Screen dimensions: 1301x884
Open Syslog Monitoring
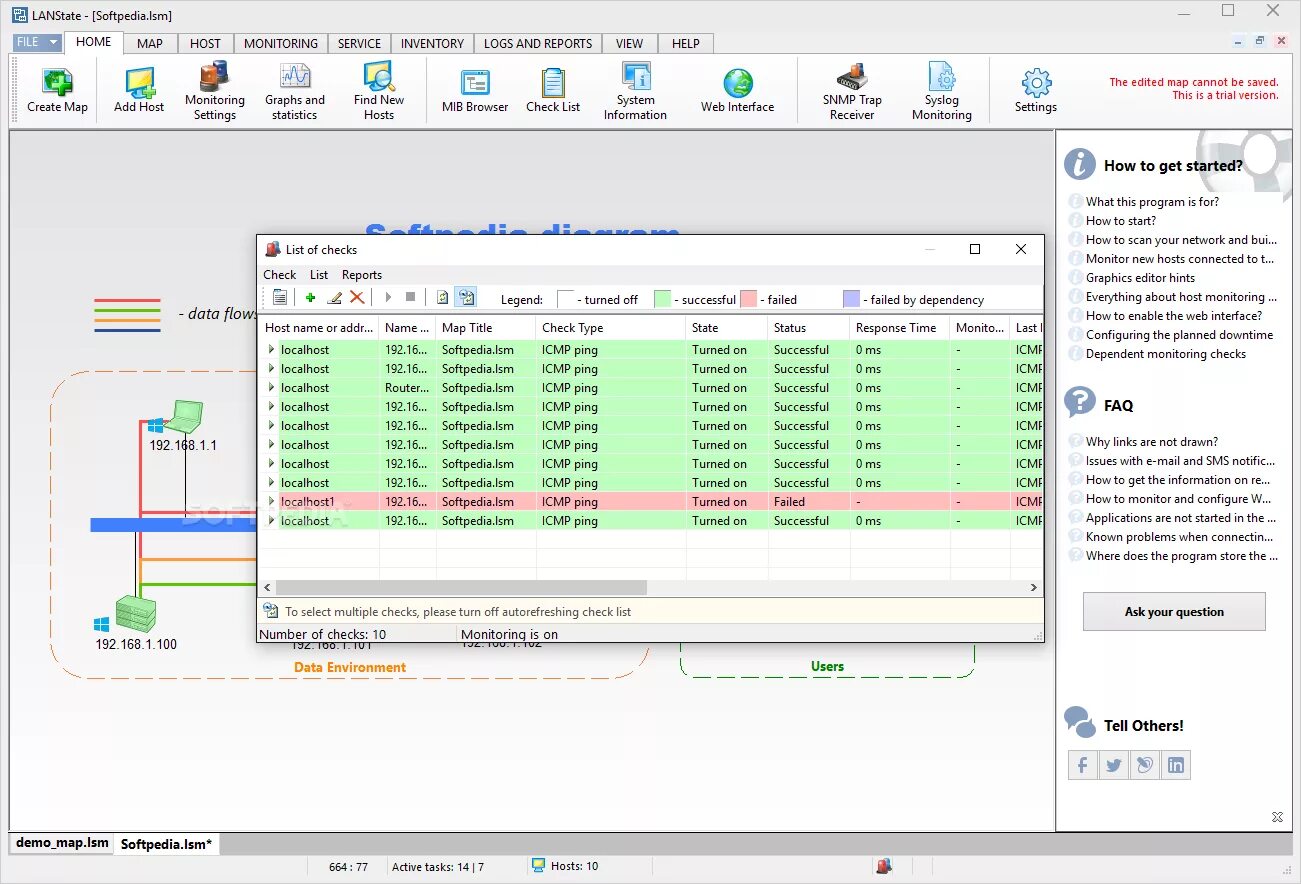(x=942, y=77)
